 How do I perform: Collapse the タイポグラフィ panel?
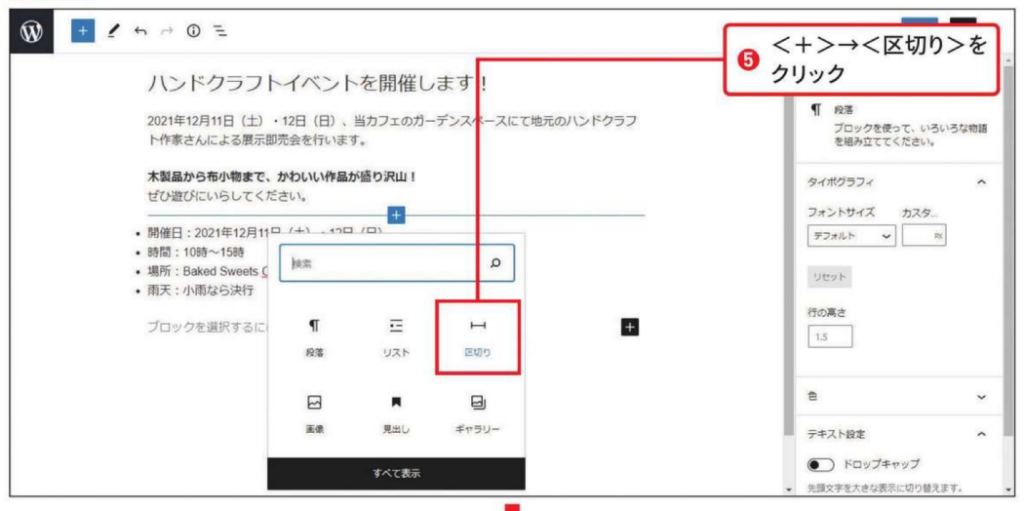click(981, 182)
